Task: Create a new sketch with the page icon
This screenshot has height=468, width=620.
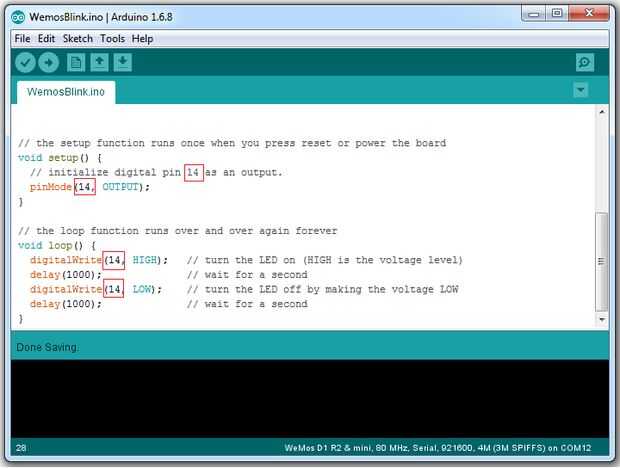Action: (x=76, y=62)
